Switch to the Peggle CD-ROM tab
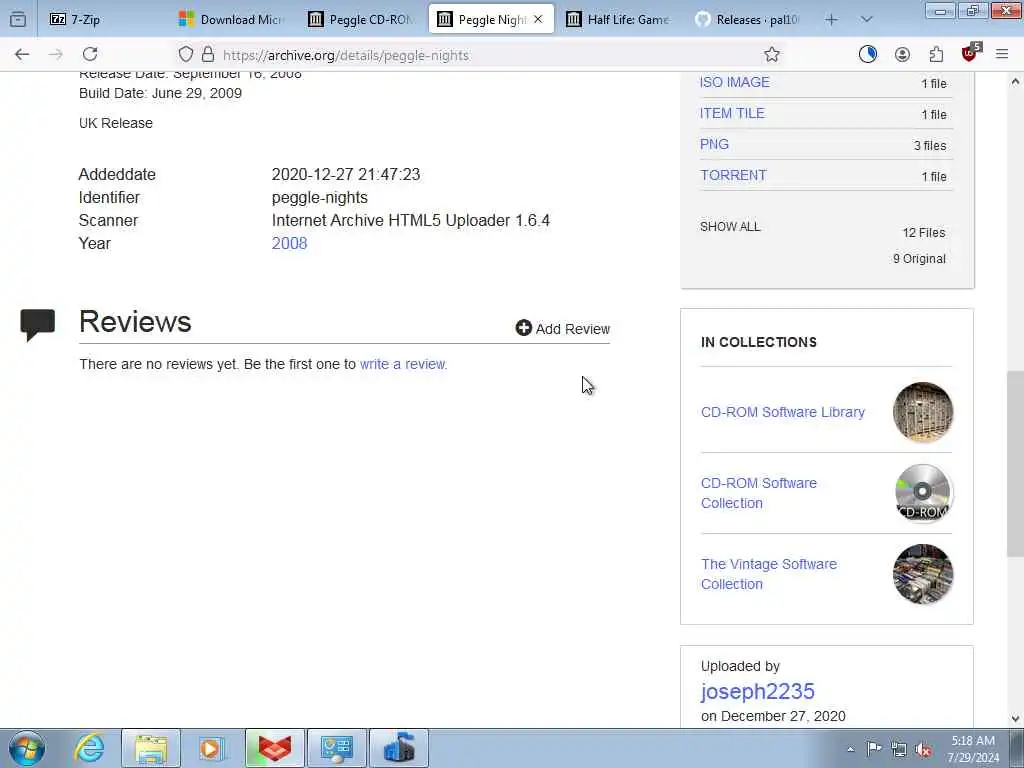The image size is (1024, 768). click(363, 20)
